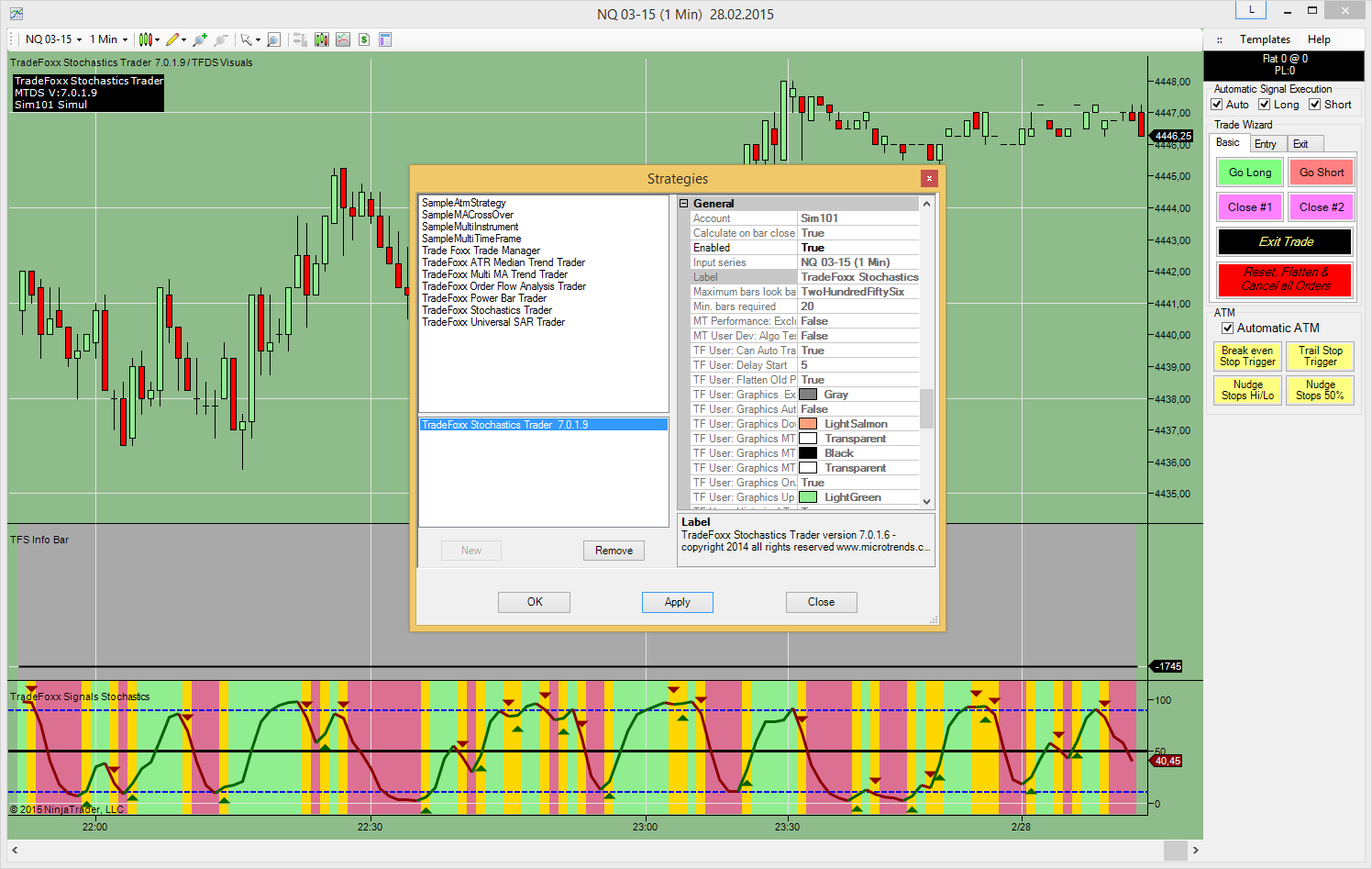The height and width of the screenshot is (869, 1372).
Task: Click the zoom in magnifier icon
Action: tap(199, 39)
